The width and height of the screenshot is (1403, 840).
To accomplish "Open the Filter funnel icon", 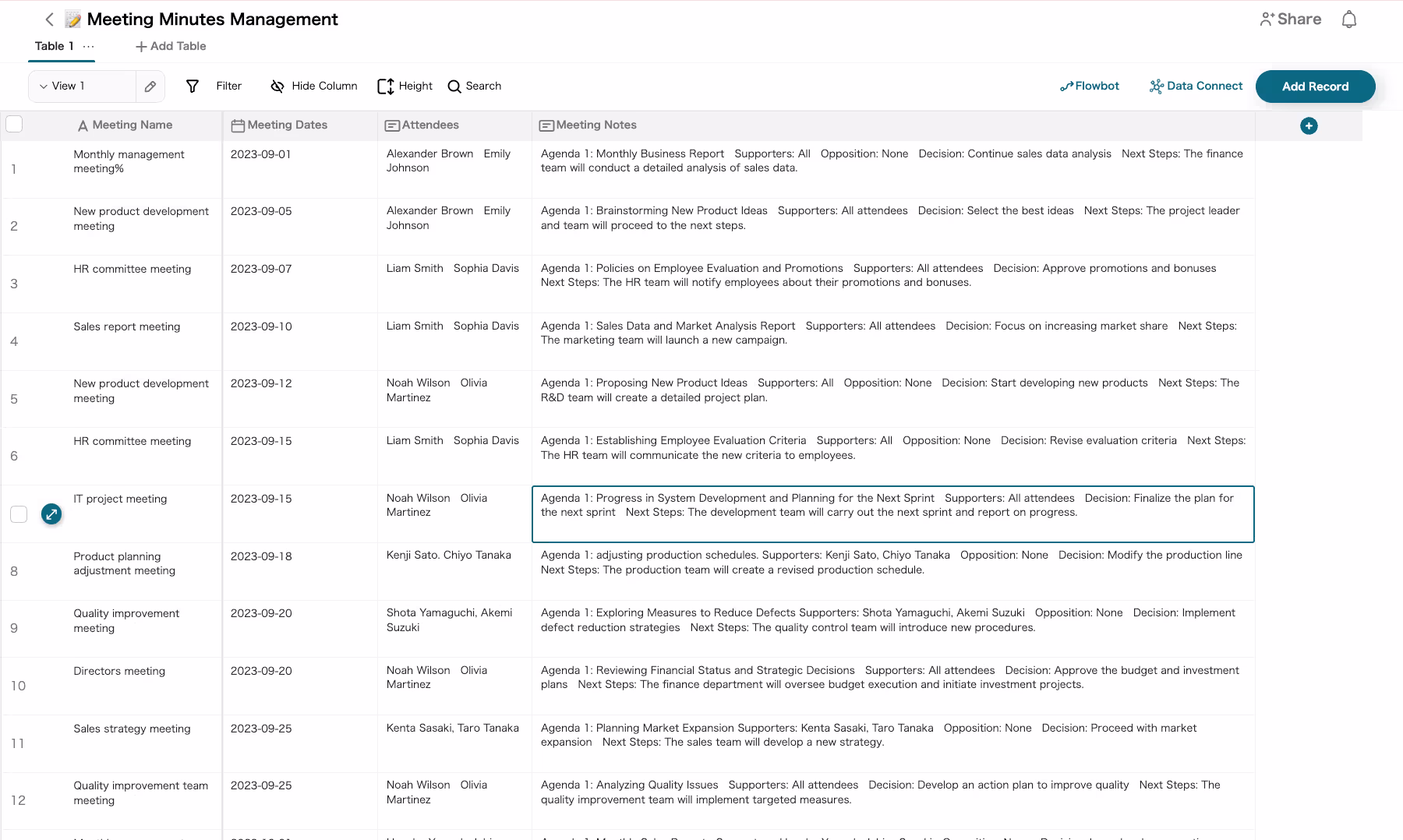I will (x=193, y=86).
